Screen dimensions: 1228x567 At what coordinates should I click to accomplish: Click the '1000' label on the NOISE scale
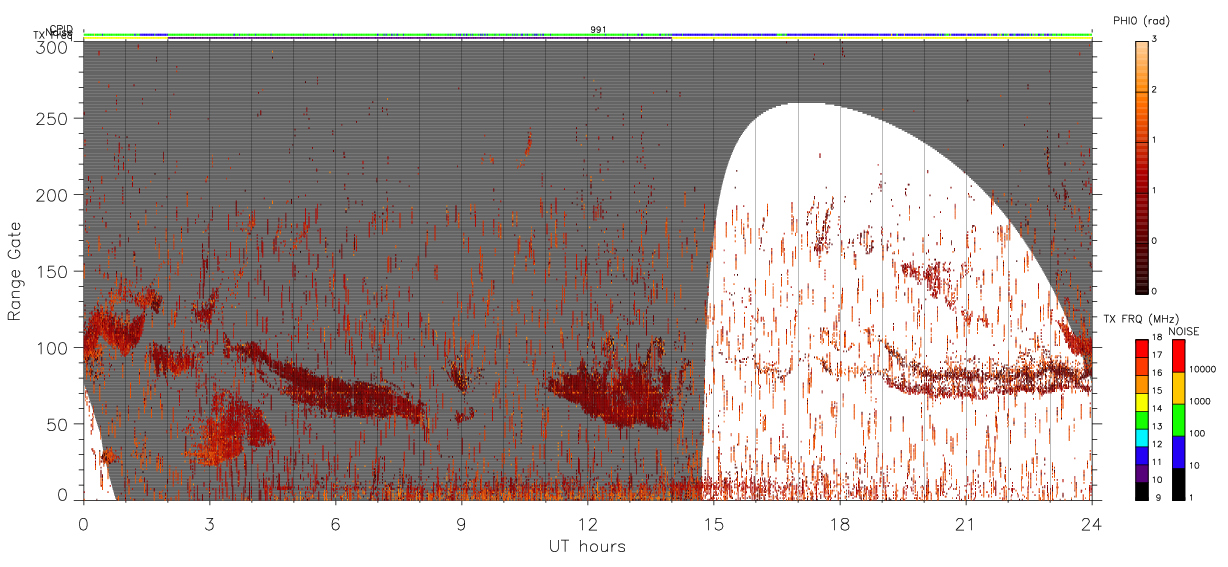click(x=1200, y=401)
